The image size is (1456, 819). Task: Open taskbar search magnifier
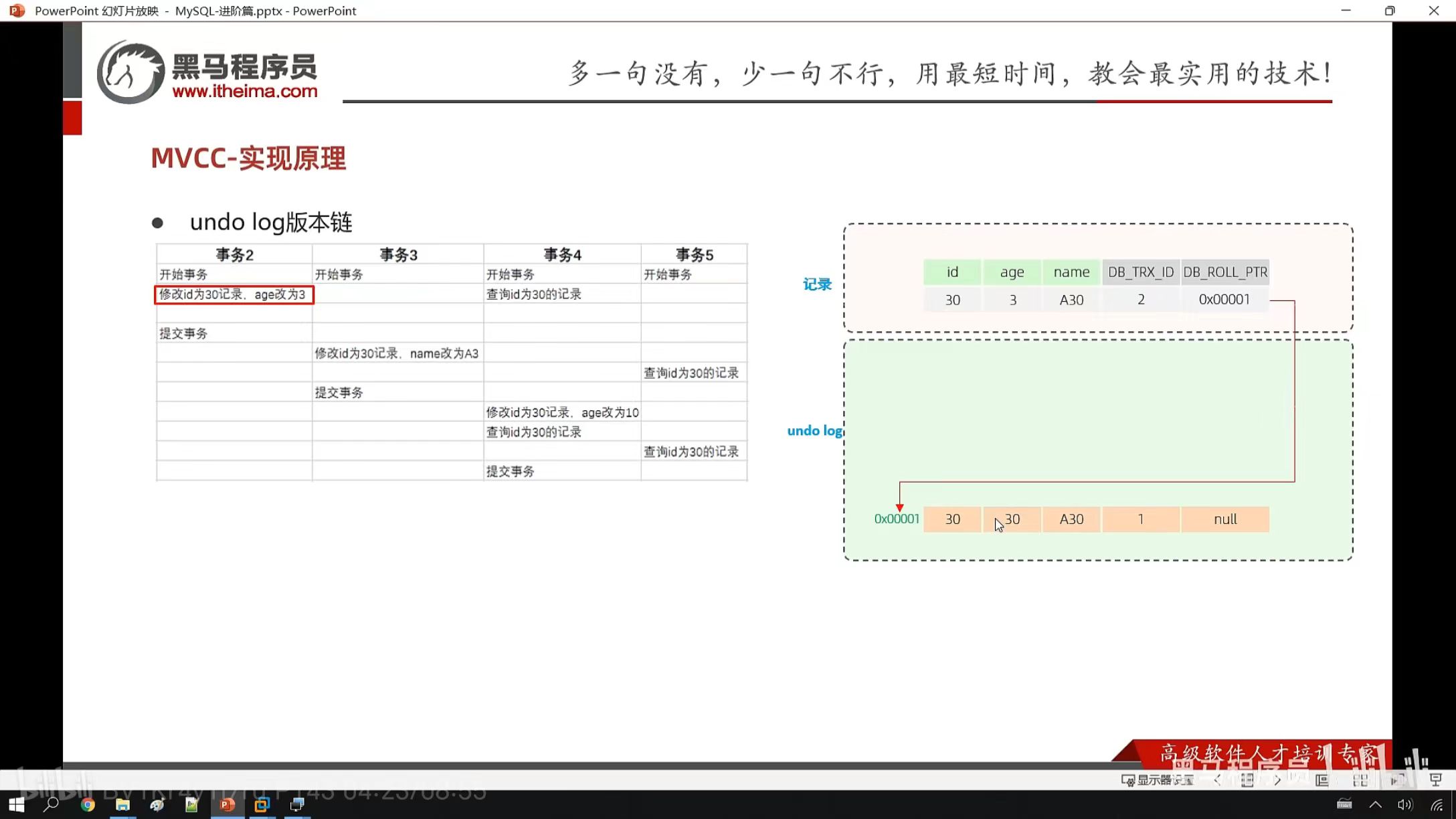pyautogui.click(x=51, y=805)
